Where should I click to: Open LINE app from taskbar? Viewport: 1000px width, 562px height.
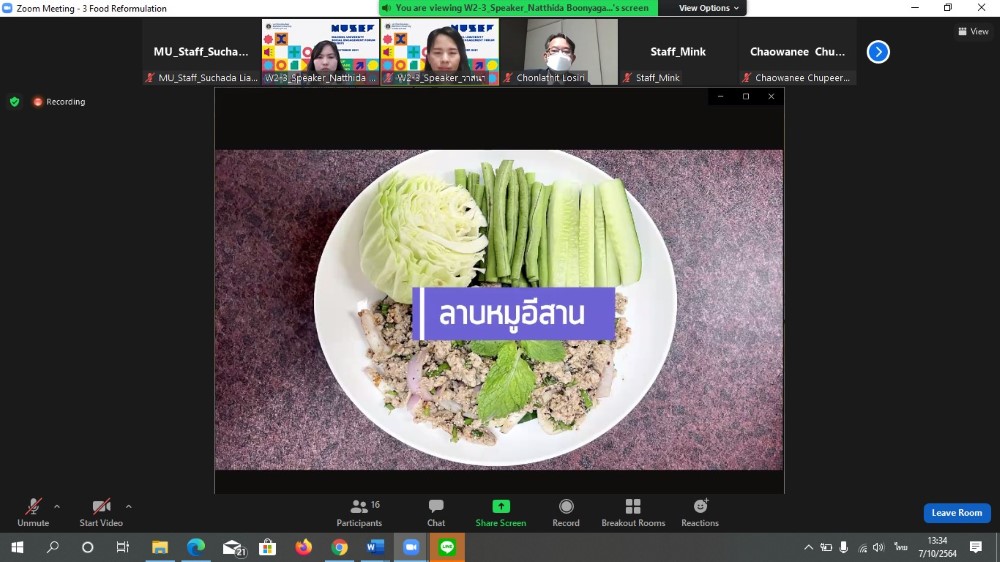(447, 547)
